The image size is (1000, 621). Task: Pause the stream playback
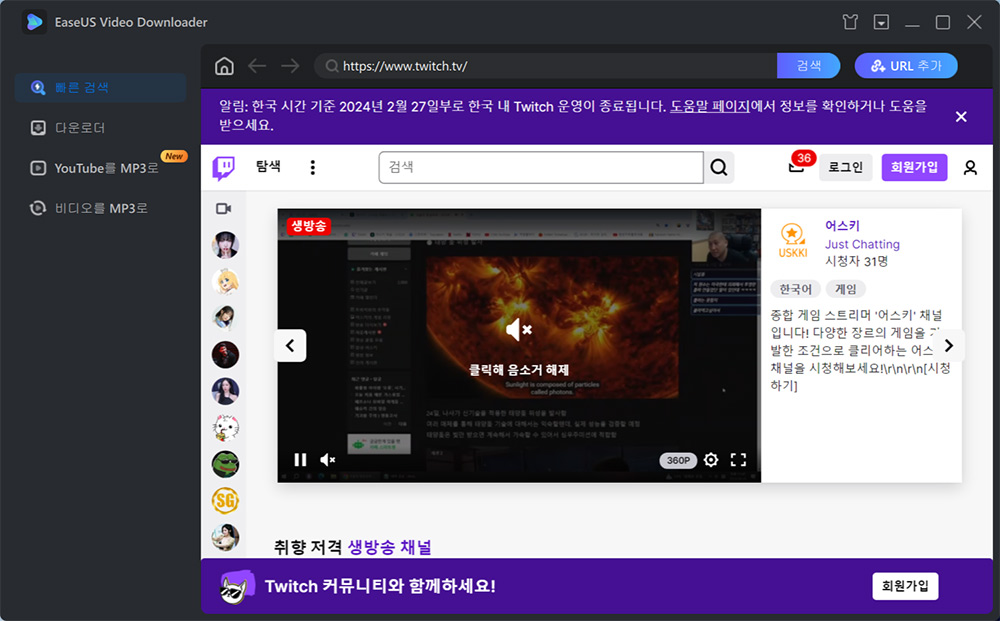pyautogui.click(x=300, y=460)
